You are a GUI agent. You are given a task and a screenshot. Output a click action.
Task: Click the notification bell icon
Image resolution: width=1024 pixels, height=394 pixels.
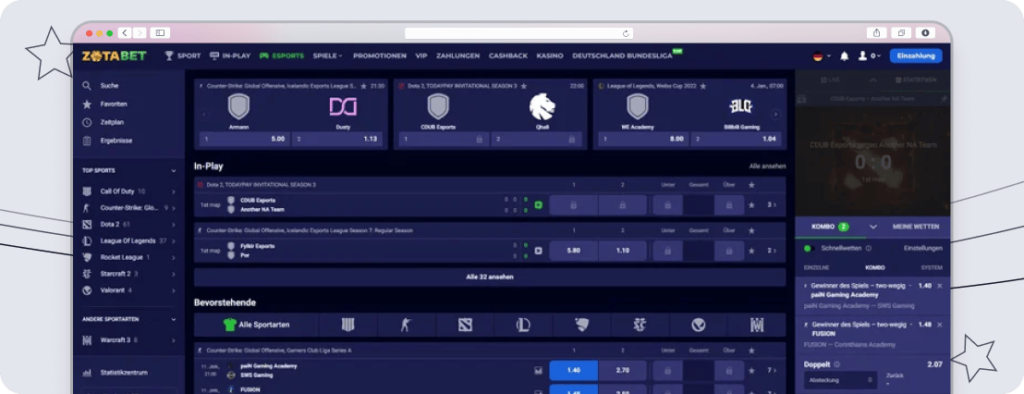(844, 56)
